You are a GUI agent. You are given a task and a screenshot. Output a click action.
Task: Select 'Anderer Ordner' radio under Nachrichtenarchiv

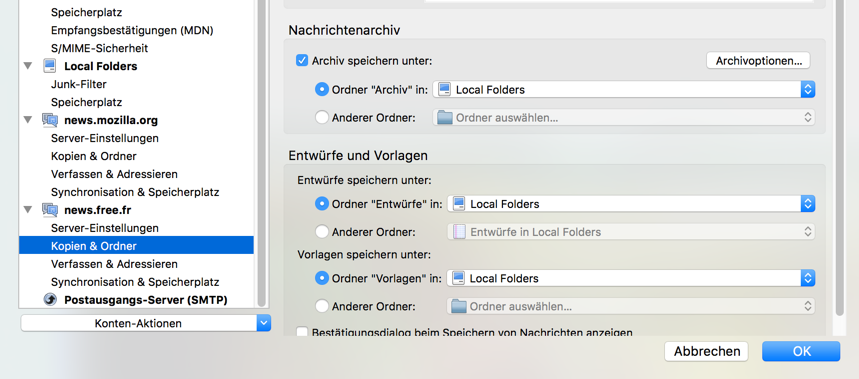click(322, 117)
